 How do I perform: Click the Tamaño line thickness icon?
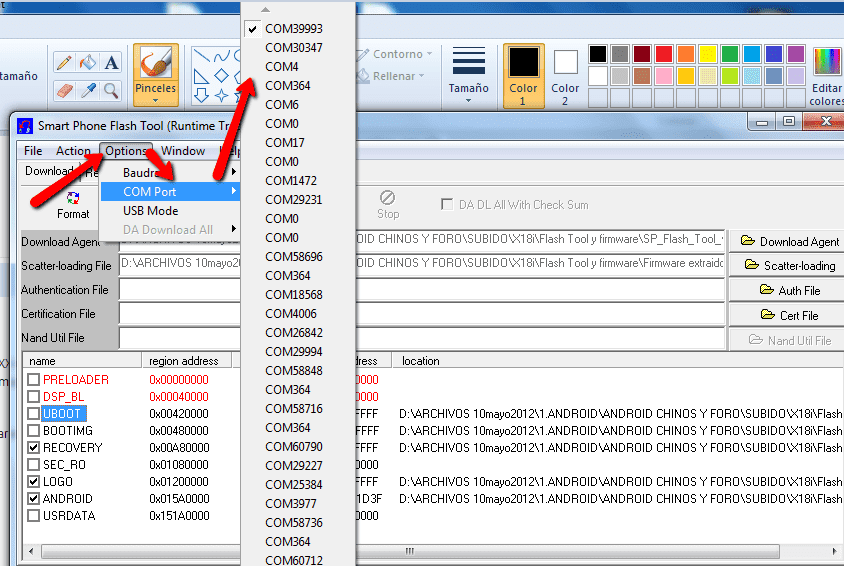[469, 60]
